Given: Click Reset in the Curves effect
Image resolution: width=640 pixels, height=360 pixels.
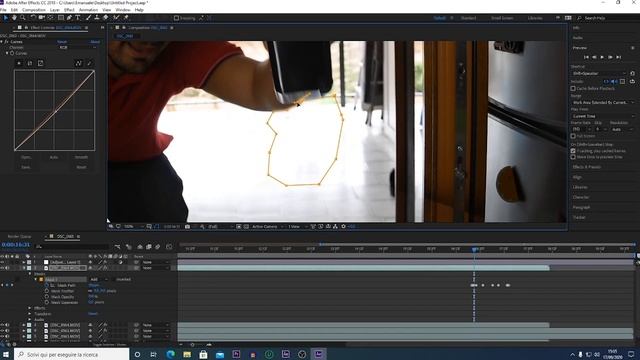Looking at the screenshot, I should (62, 42).
